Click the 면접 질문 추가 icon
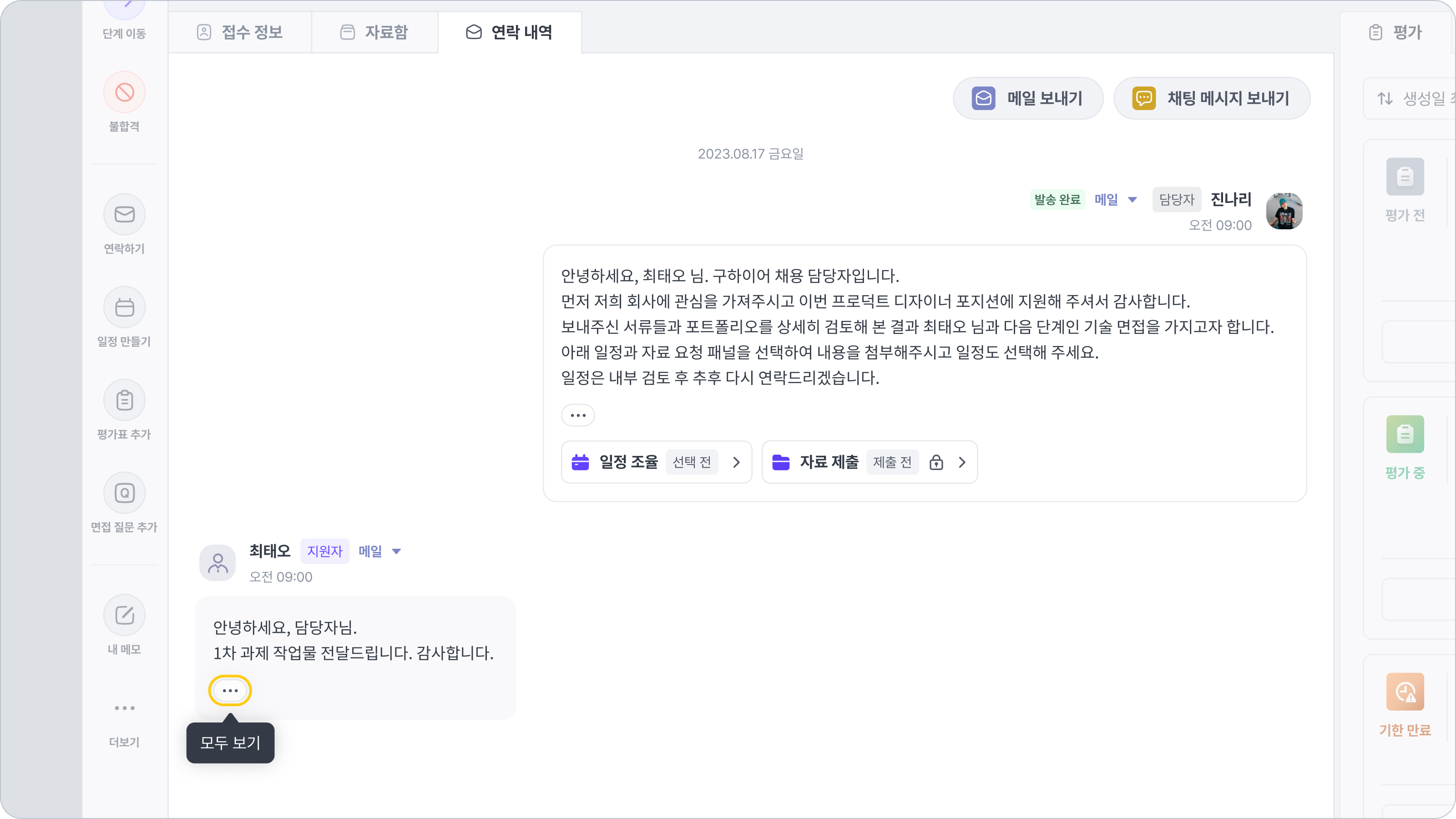 point(124,493)
